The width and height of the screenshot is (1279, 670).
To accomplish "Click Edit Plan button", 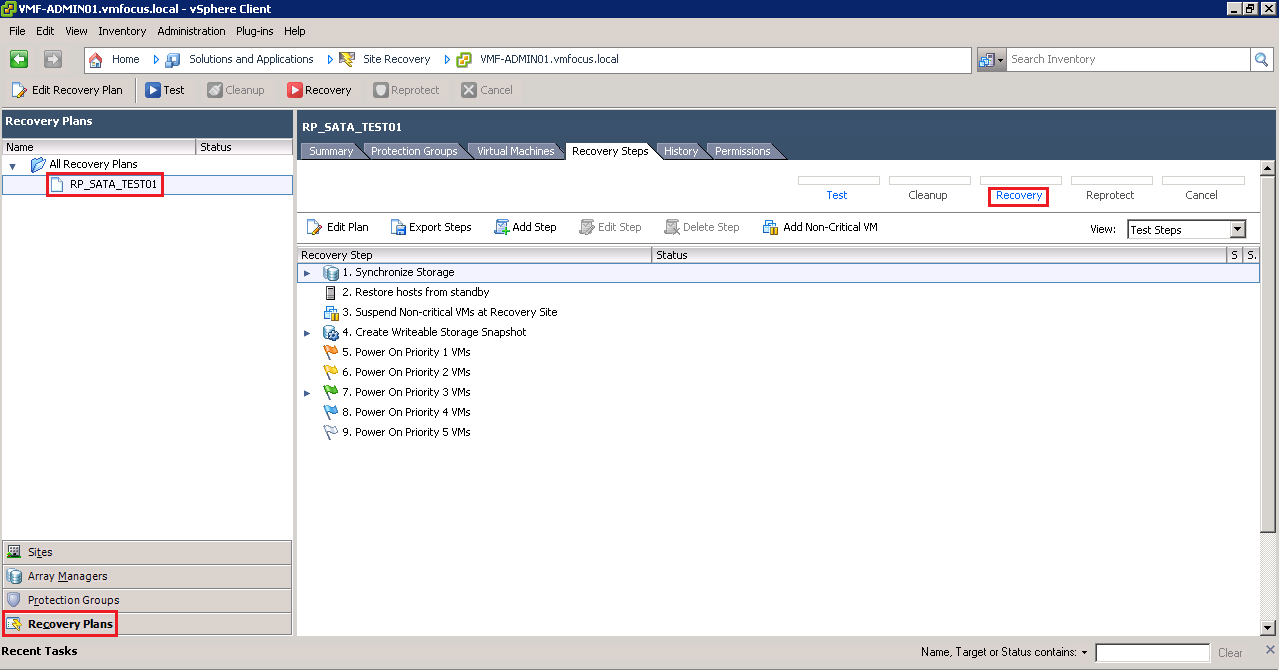I will pos(338,227).
